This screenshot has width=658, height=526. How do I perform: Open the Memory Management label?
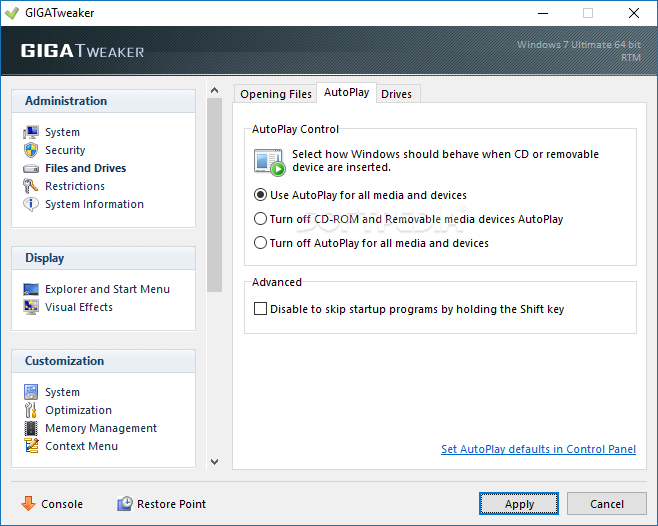pos(101,428)
